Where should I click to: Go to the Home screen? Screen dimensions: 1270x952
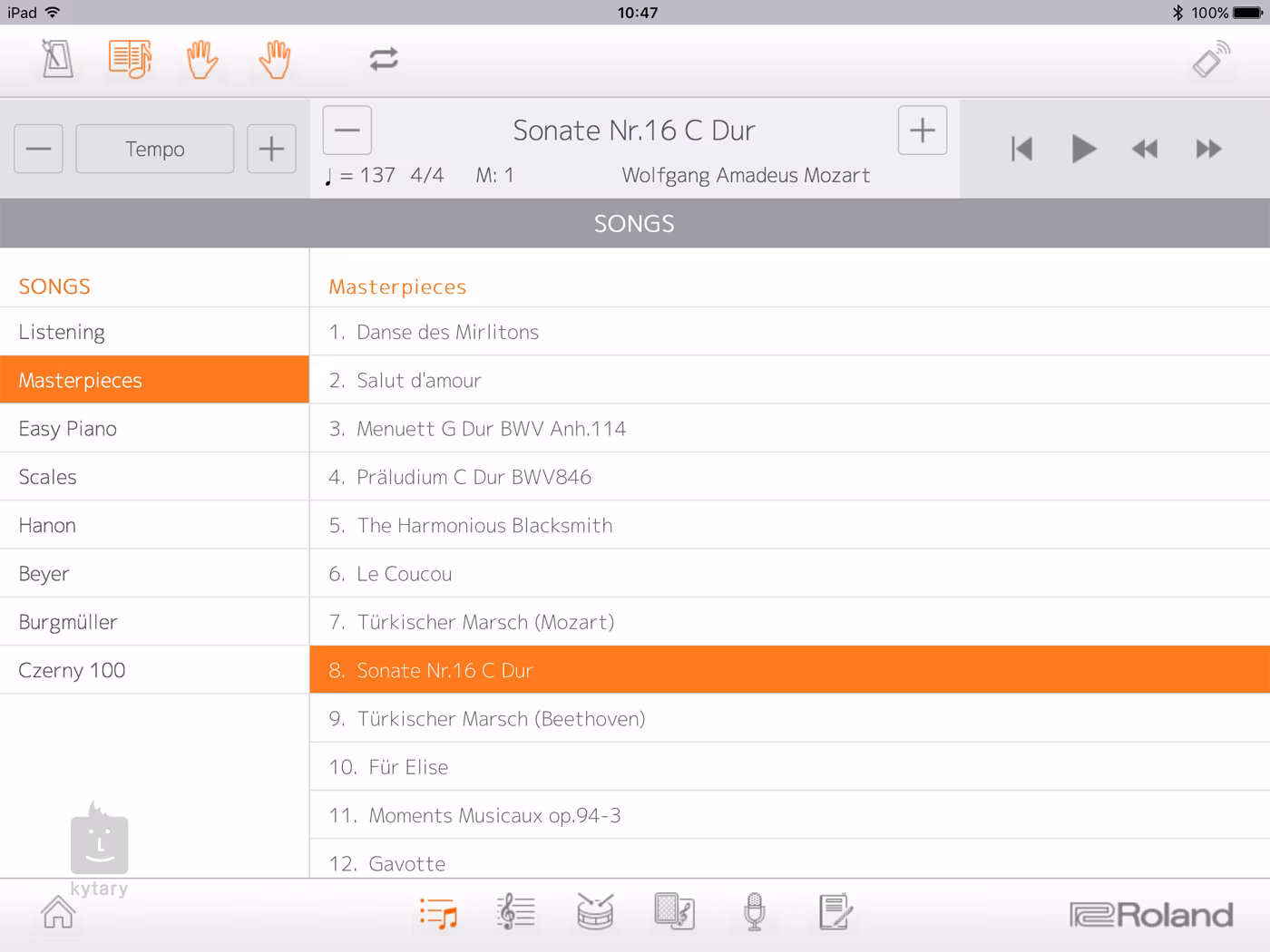click(58, 912)
